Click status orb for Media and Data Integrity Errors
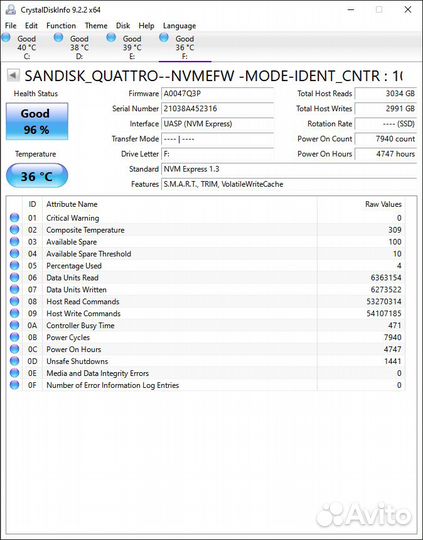Screen dimensions: 423x540 [x=14, y=373]
